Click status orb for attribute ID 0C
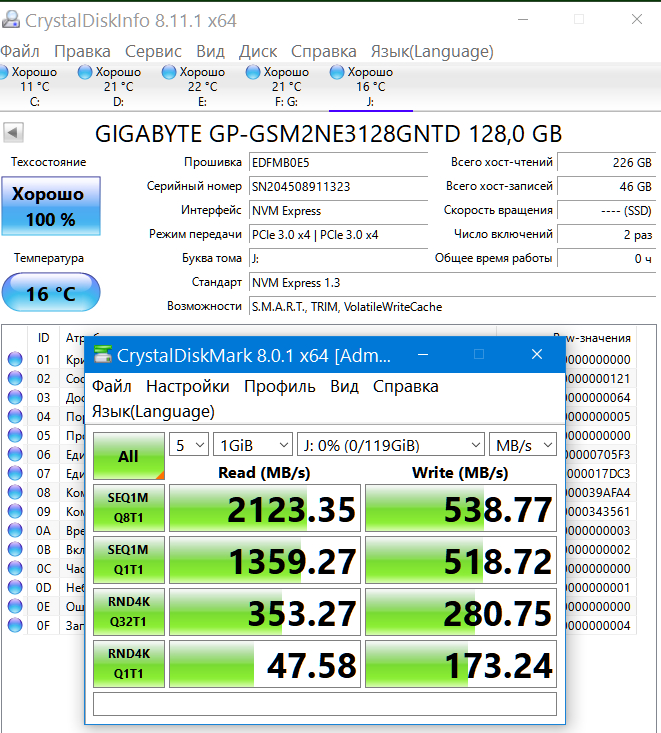The width and height of the screenshot is (661, 733). (x=15, y=568)
